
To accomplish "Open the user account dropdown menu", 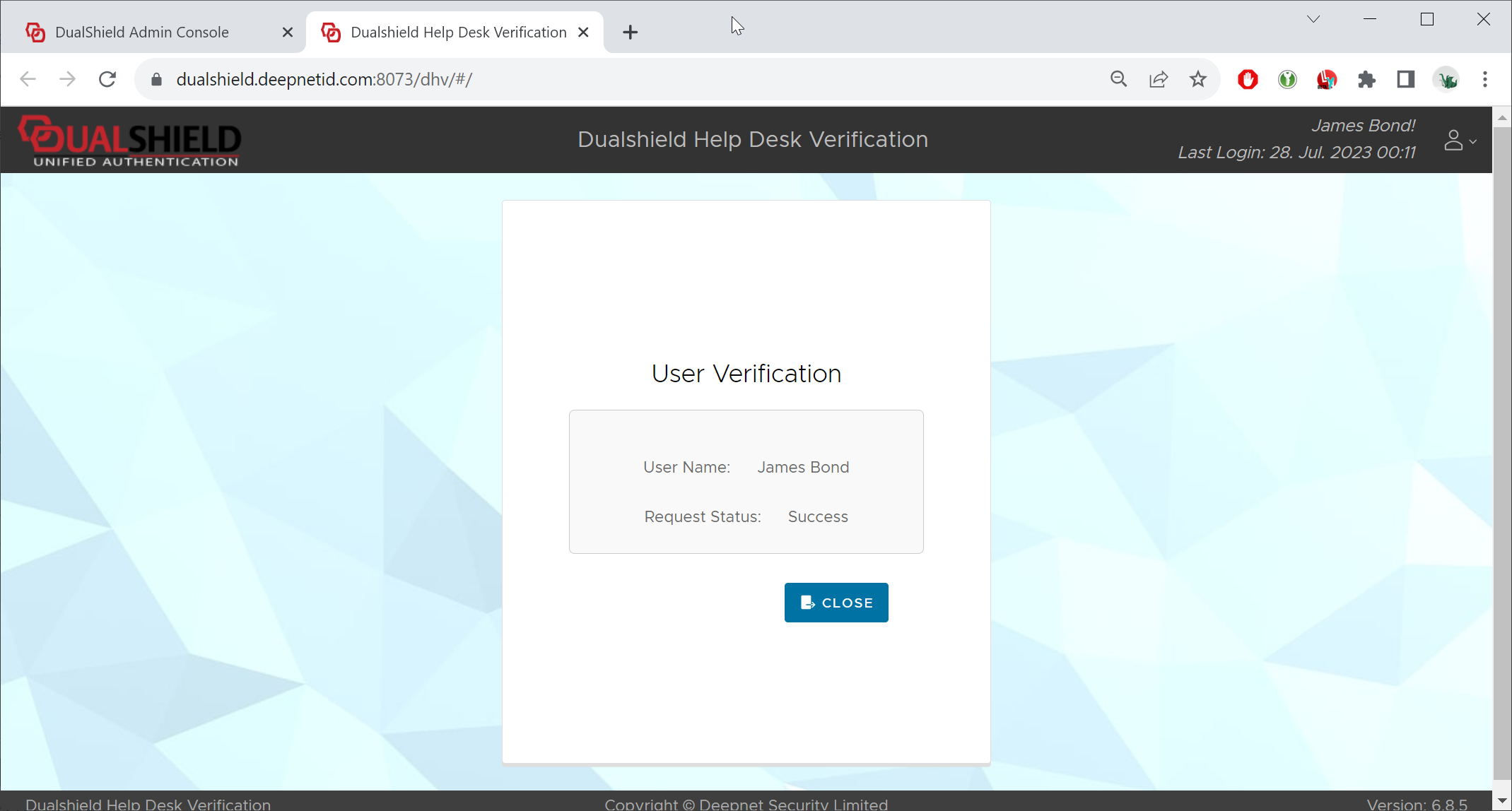I will click(1459, 141).
